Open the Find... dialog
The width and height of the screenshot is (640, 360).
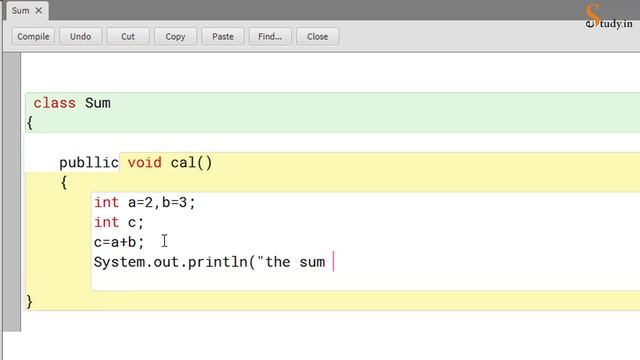pyautogui.click(x=270, y=37)
